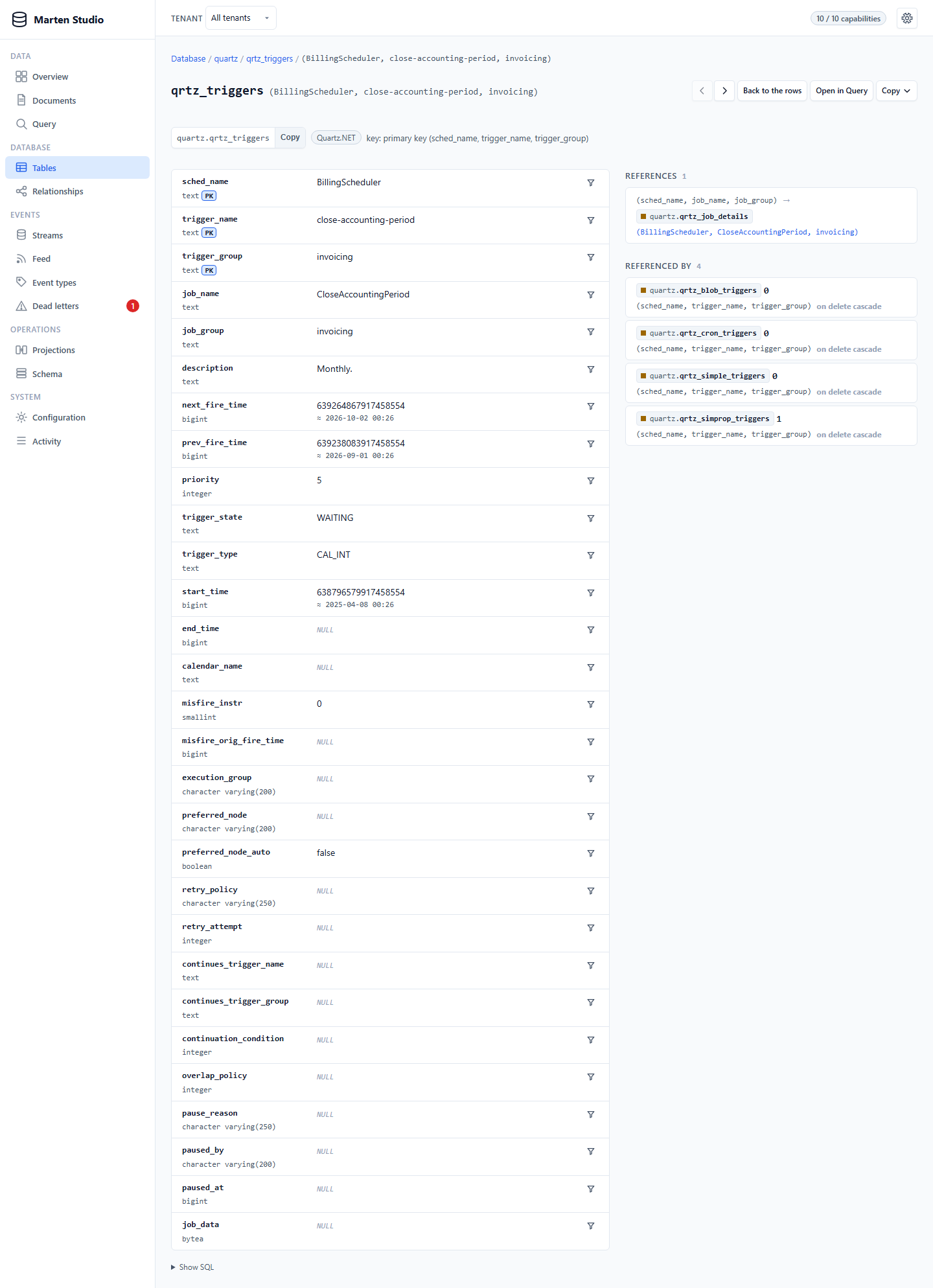Image resolution: width=933 pixels, height=1288 pixels.
Task: Filter by trigger_name value
Action: 591,220
